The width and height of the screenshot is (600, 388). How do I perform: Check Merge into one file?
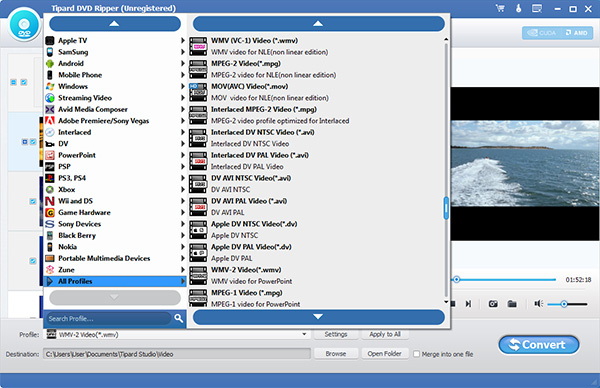click(x=417, y=354)
